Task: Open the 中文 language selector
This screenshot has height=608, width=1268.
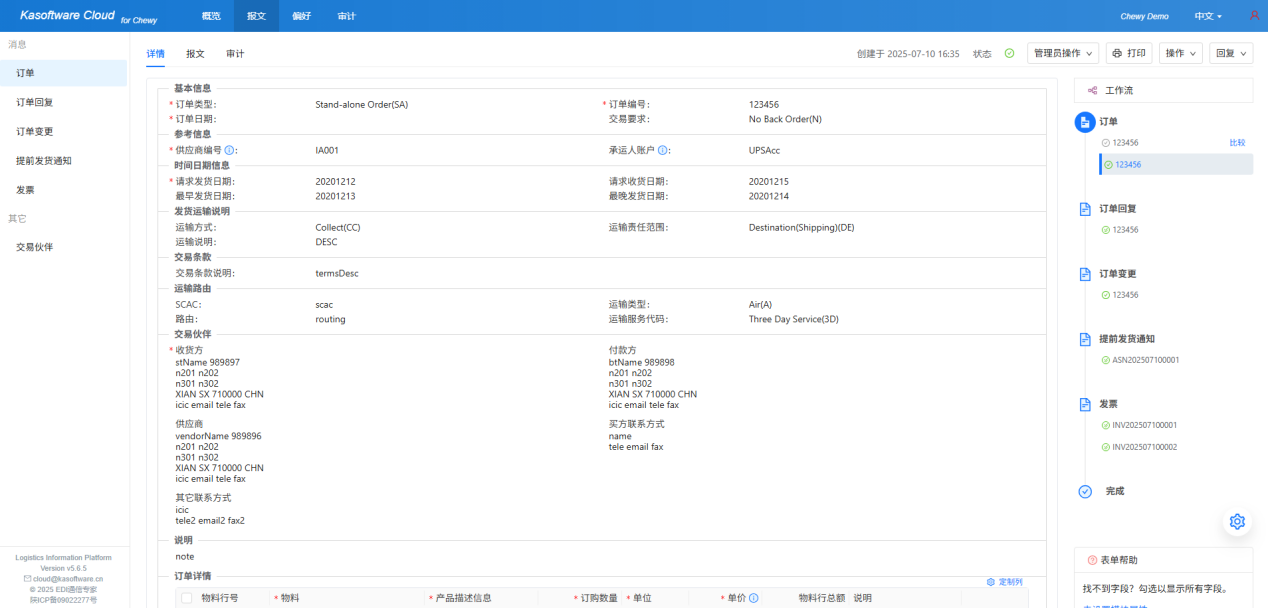Action: (1208, 17)
